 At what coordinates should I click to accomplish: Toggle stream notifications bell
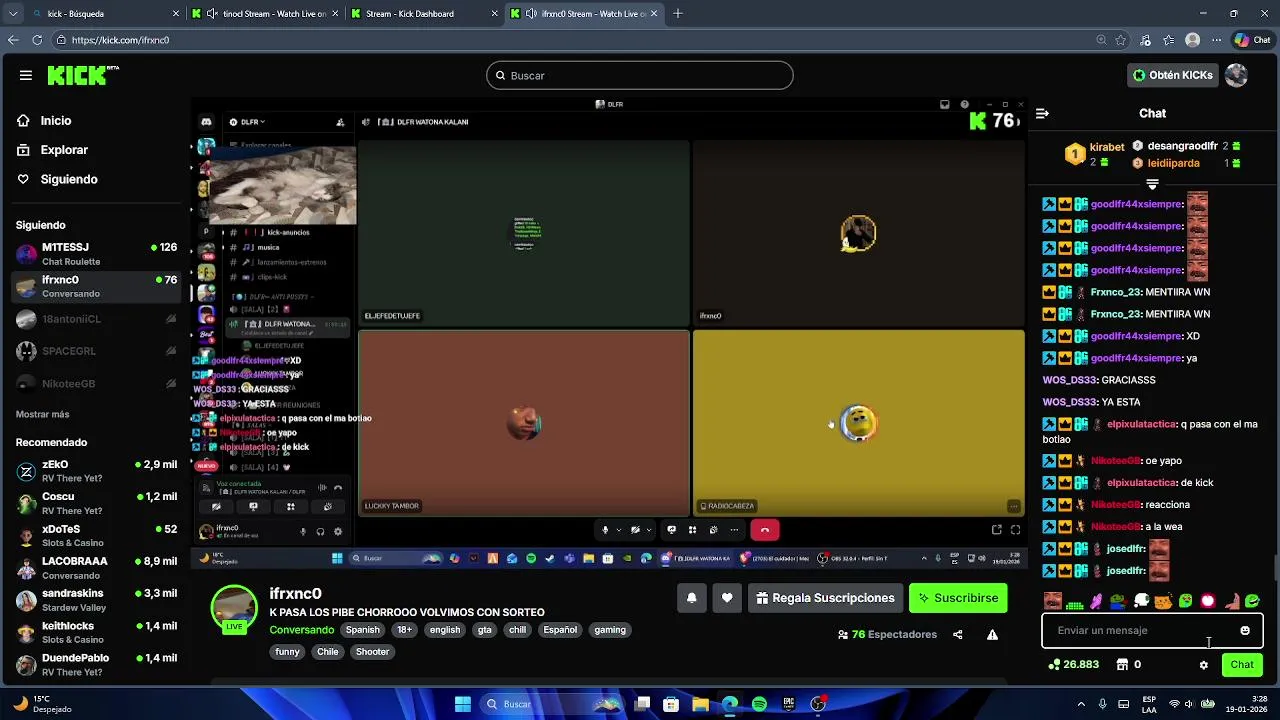[691, 598]
